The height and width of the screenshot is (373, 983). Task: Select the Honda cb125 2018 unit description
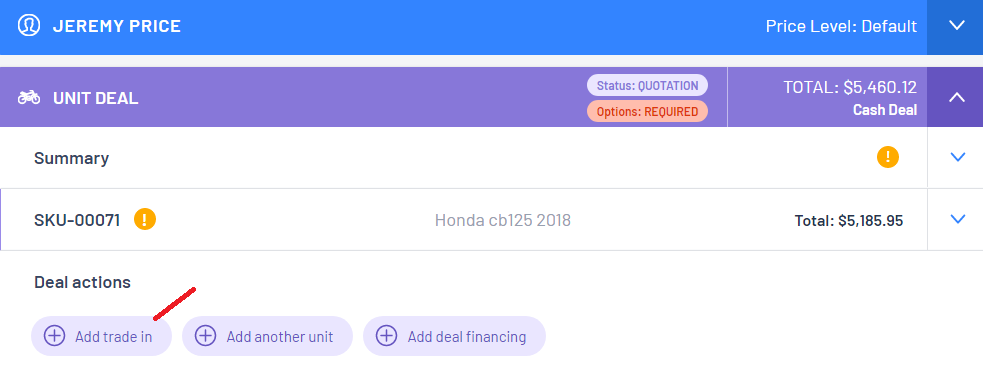pos(503,220)
